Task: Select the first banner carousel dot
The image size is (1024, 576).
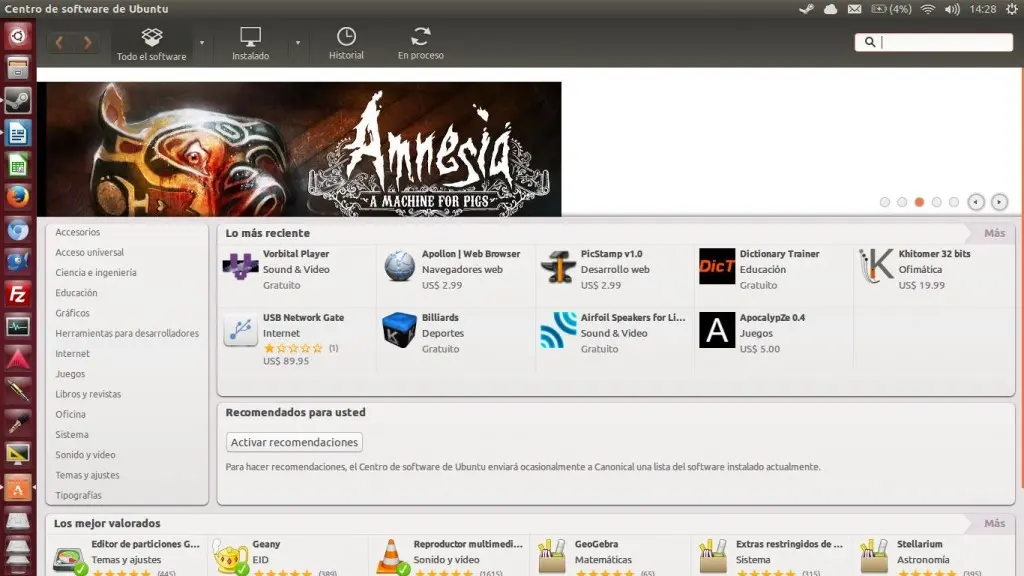Action: click(885, 202)
